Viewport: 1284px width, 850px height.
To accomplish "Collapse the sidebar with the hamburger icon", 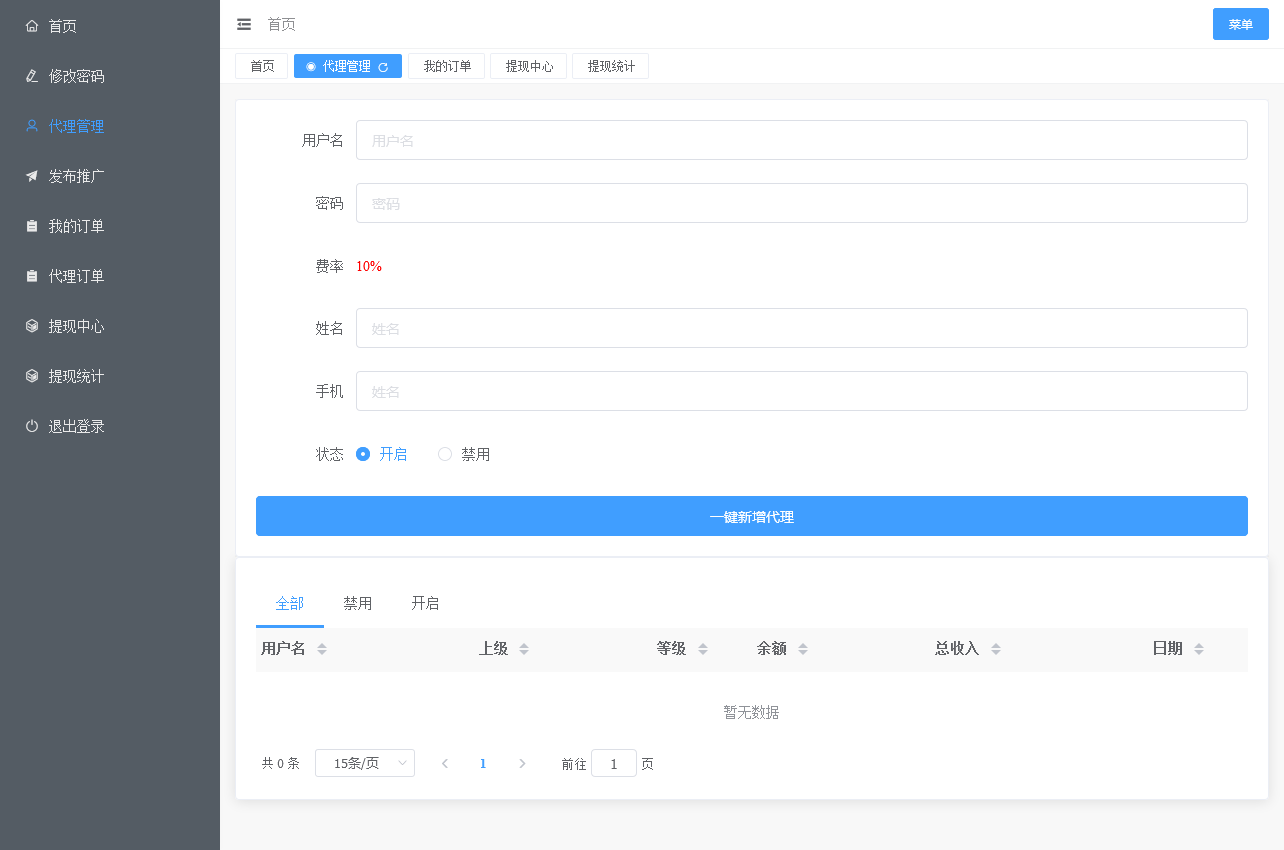I will [244, 24].
